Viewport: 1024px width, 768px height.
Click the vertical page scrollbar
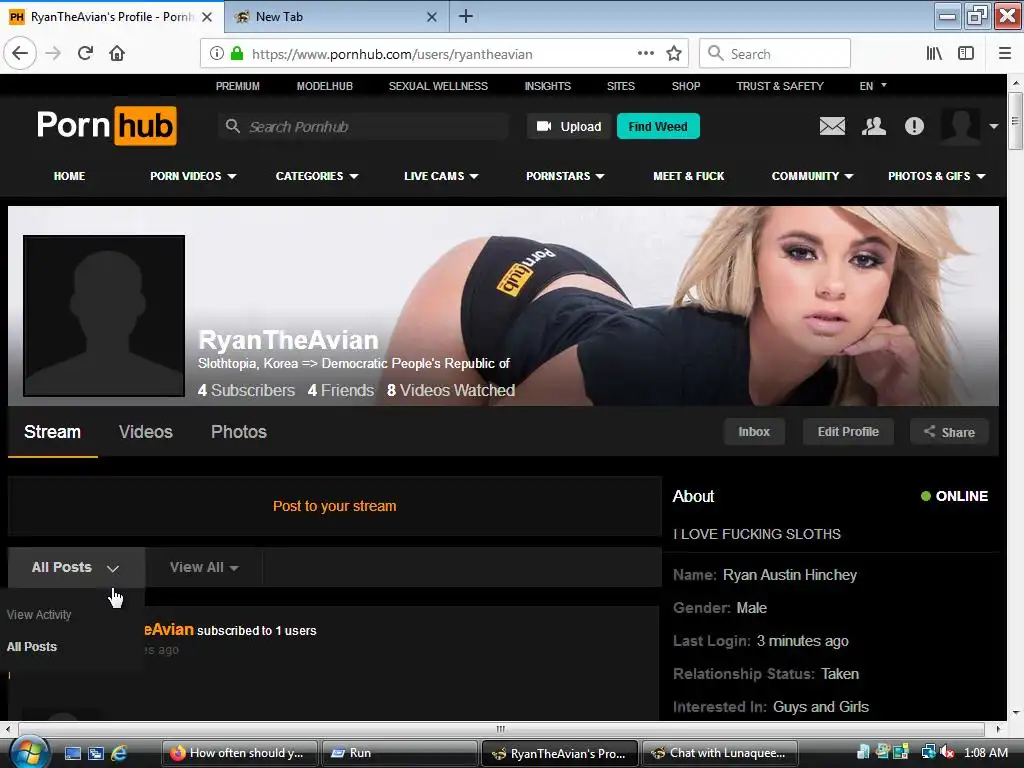tap(1015, 121)
